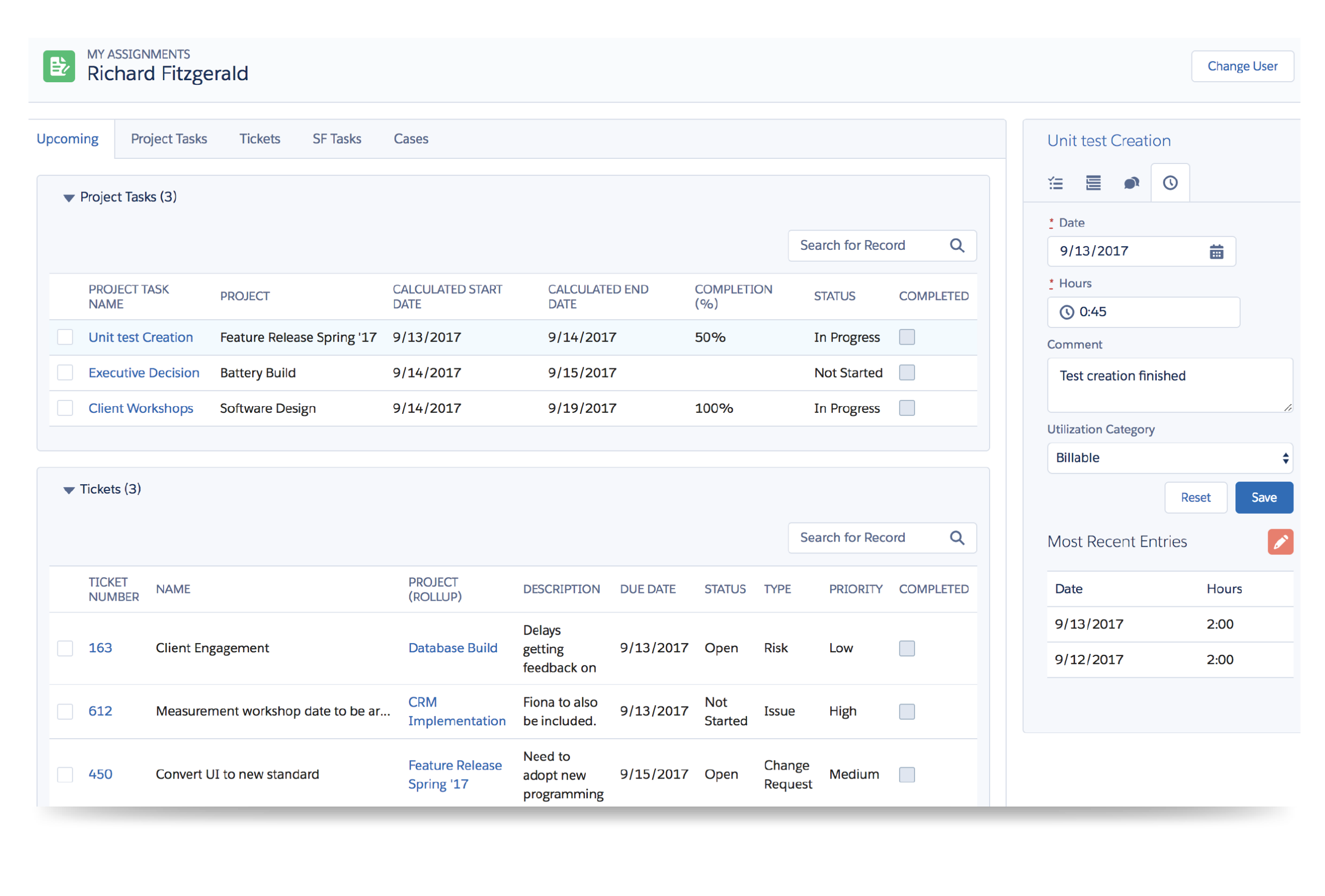Viewport: 1325px width, 896px height.
Task: Open the details list icon tab in the side panel
Action: coord(1093,183)
